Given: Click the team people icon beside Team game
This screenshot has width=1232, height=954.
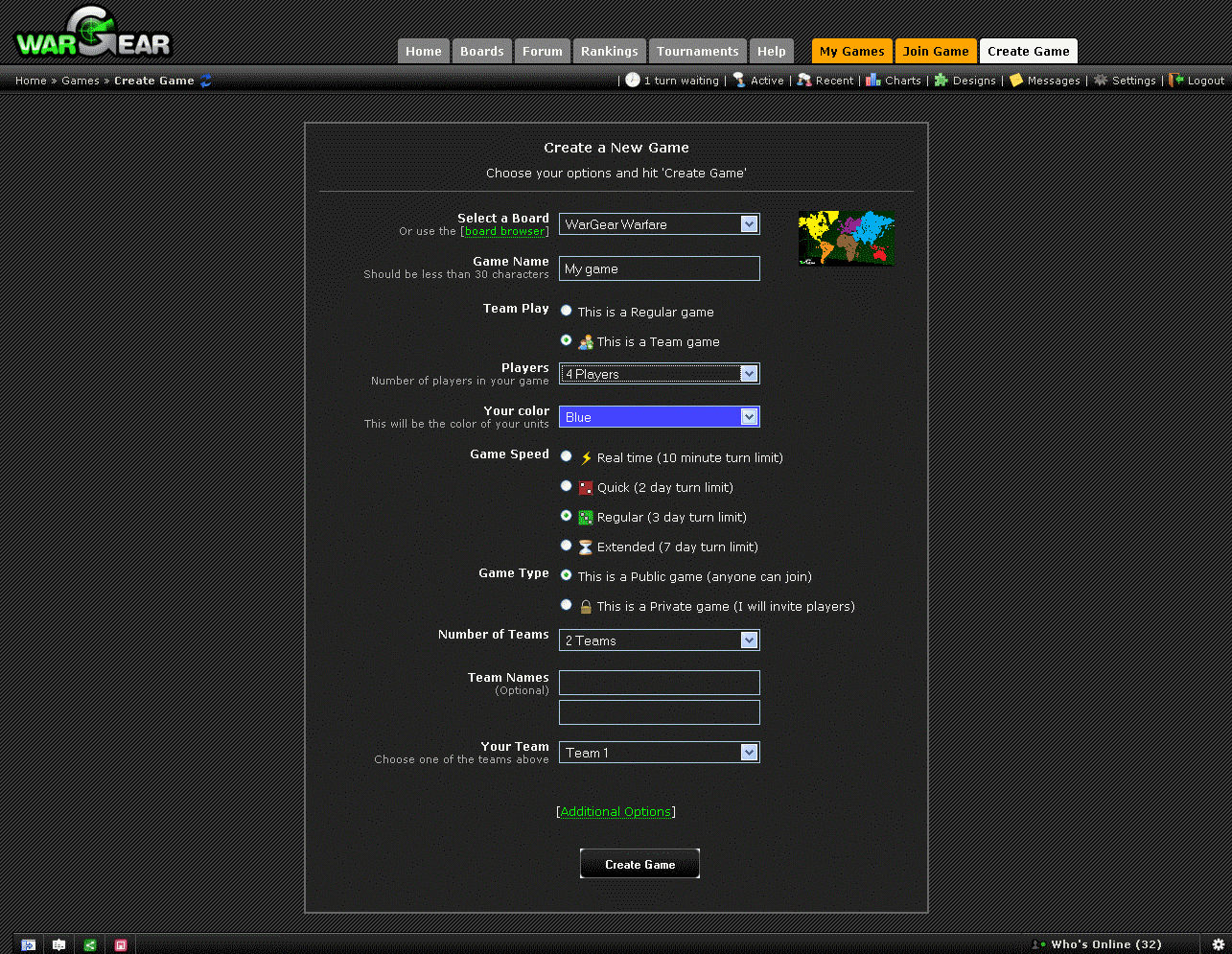Looking at the screenshot, I should (586, 342).
